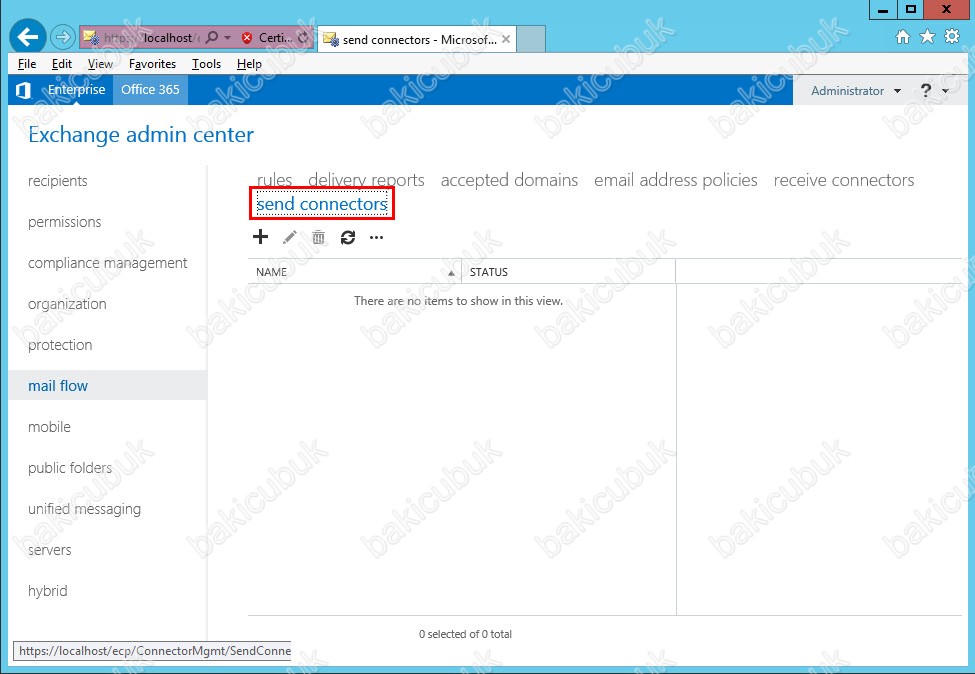
Task: Open the View menu
Action: [100, 64]
